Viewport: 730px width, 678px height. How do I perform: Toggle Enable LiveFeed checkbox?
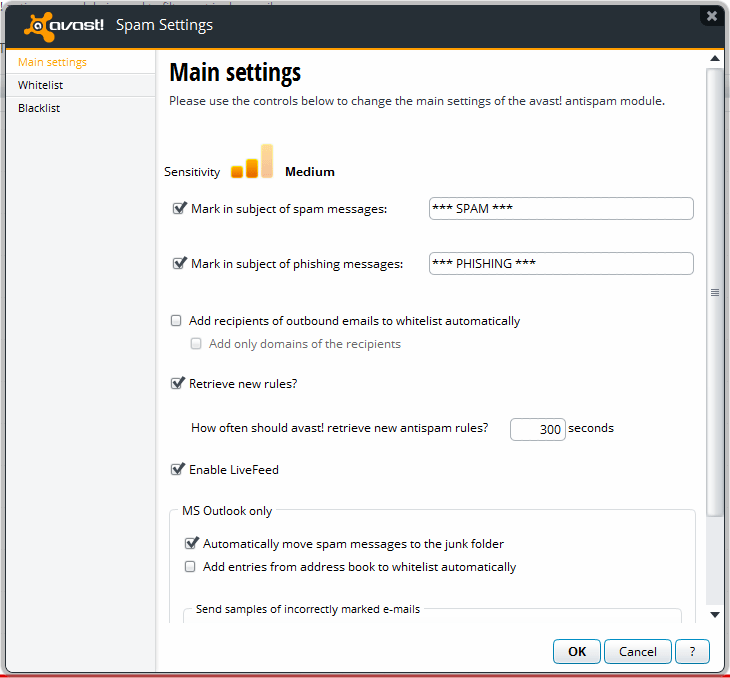tap(178, 469)
